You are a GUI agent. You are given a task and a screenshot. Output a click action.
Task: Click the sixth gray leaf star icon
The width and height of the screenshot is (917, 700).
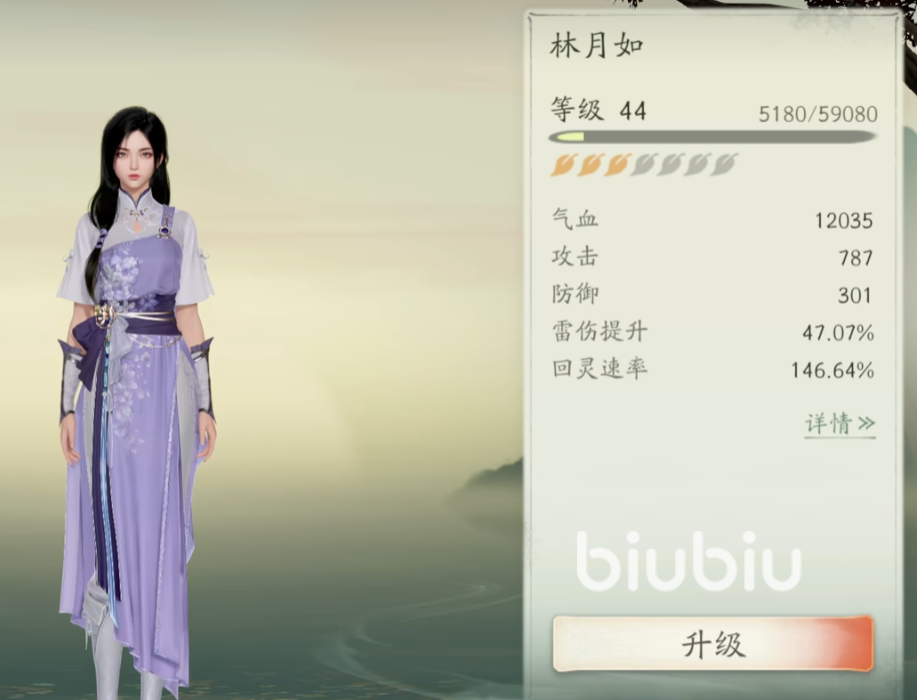tap(697, 165)
